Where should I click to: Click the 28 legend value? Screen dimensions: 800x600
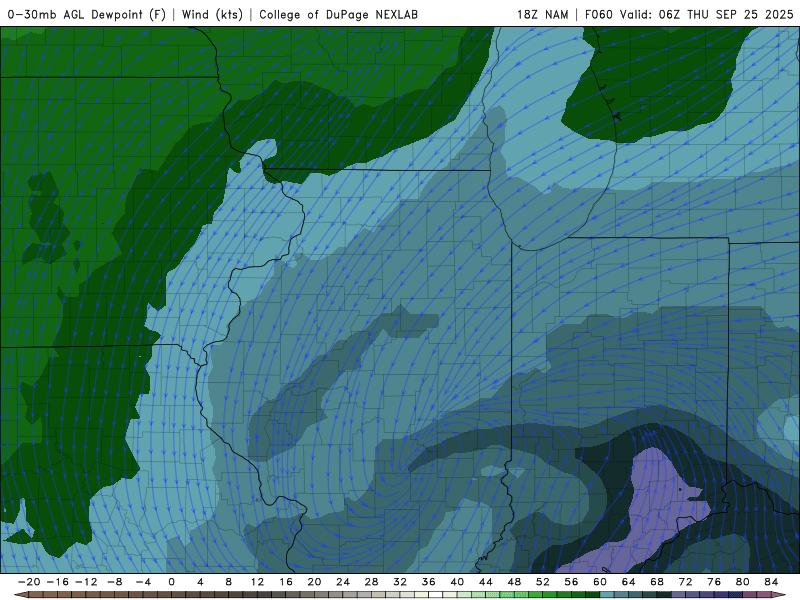pos(371,582)
